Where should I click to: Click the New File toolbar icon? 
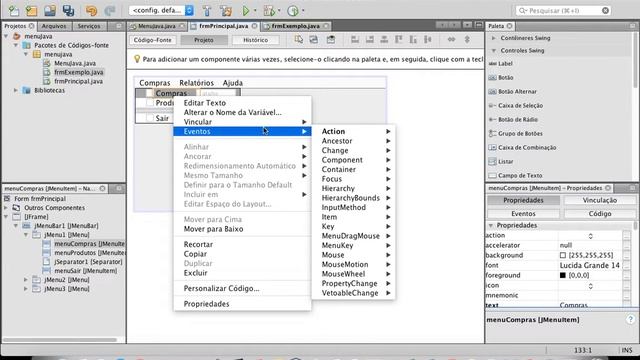pos(13,11)
